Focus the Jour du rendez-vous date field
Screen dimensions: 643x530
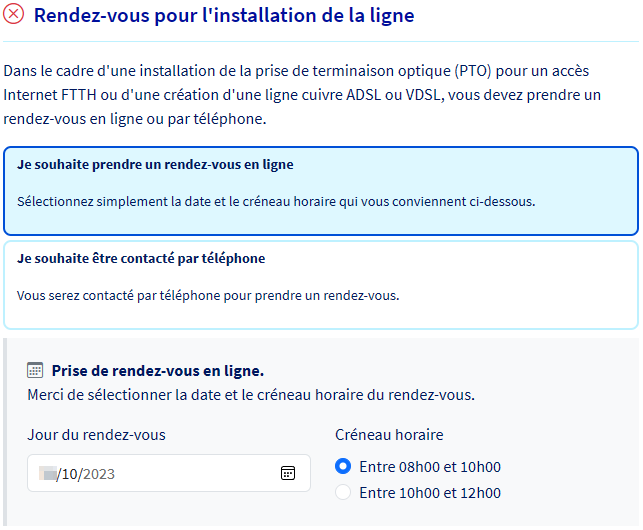click(169, 473)
